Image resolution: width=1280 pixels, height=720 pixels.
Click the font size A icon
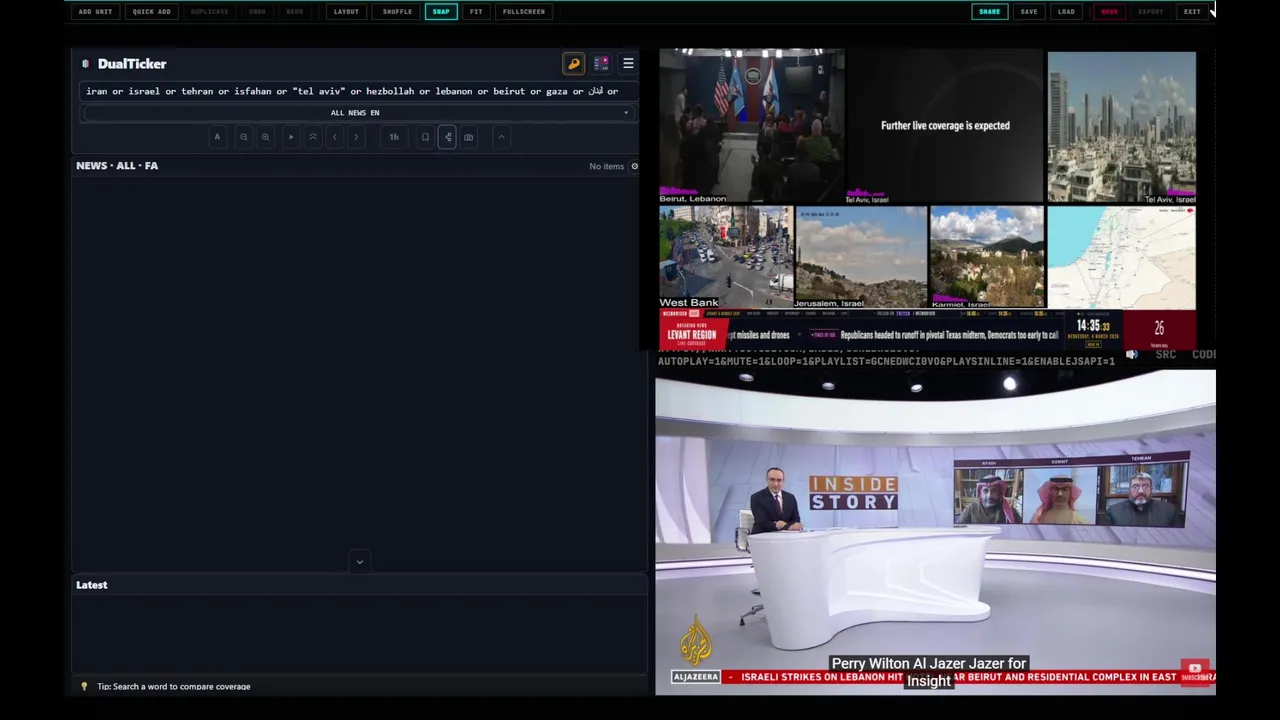coord(217,137)
